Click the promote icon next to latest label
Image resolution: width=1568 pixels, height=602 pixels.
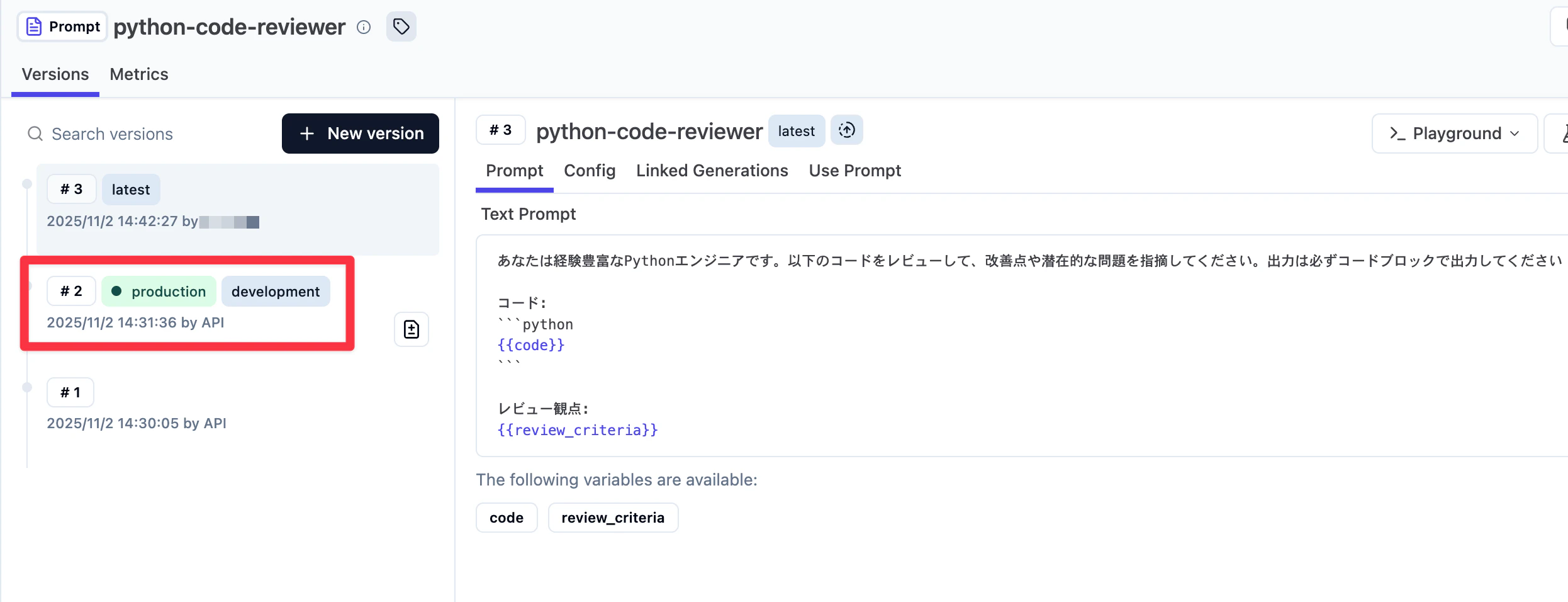click(x=847, y=130)
